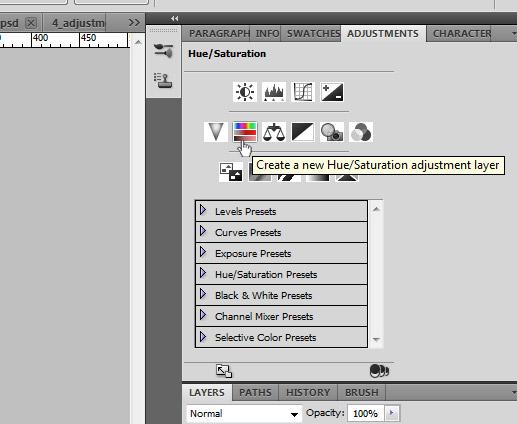Switch to the Swatches tab
Image resolution: width=517 pixels, height=424 pixels.
click(313, 33)
